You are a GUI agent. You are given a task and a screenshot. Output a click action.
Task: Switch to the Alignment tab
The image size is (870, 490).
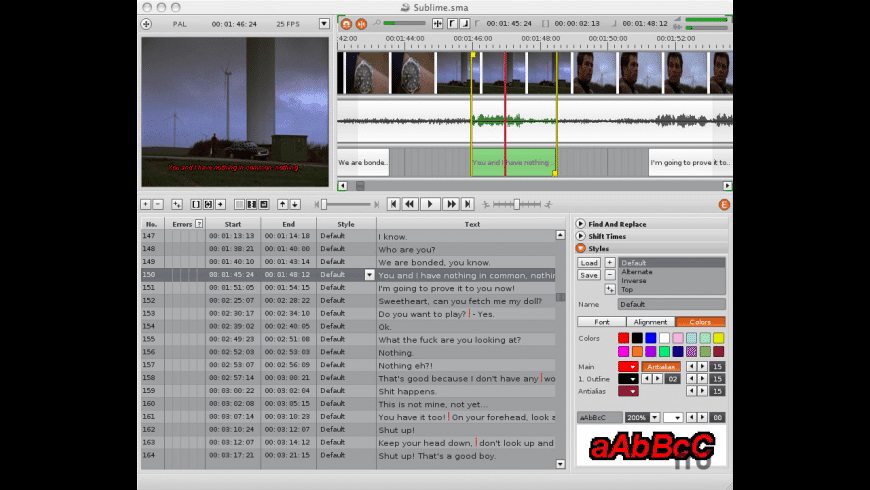coord(650,322)
